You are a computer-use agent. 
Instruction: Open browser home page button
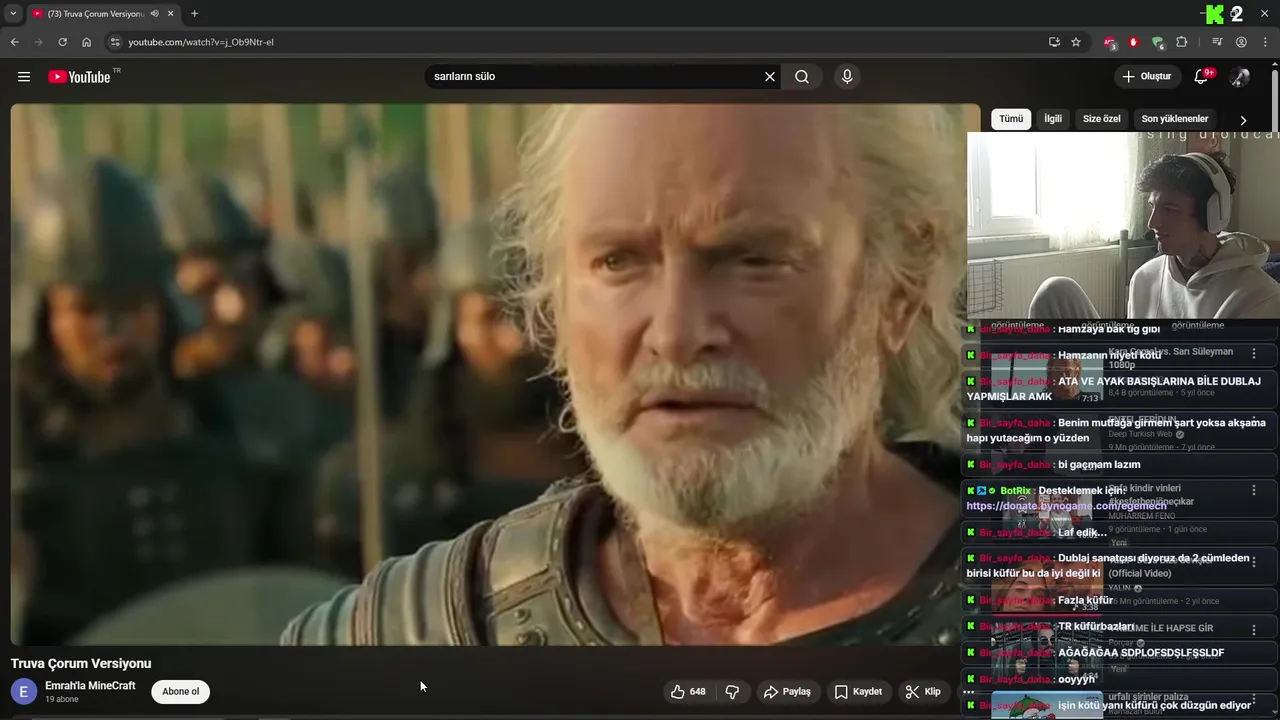click(87, 42)
